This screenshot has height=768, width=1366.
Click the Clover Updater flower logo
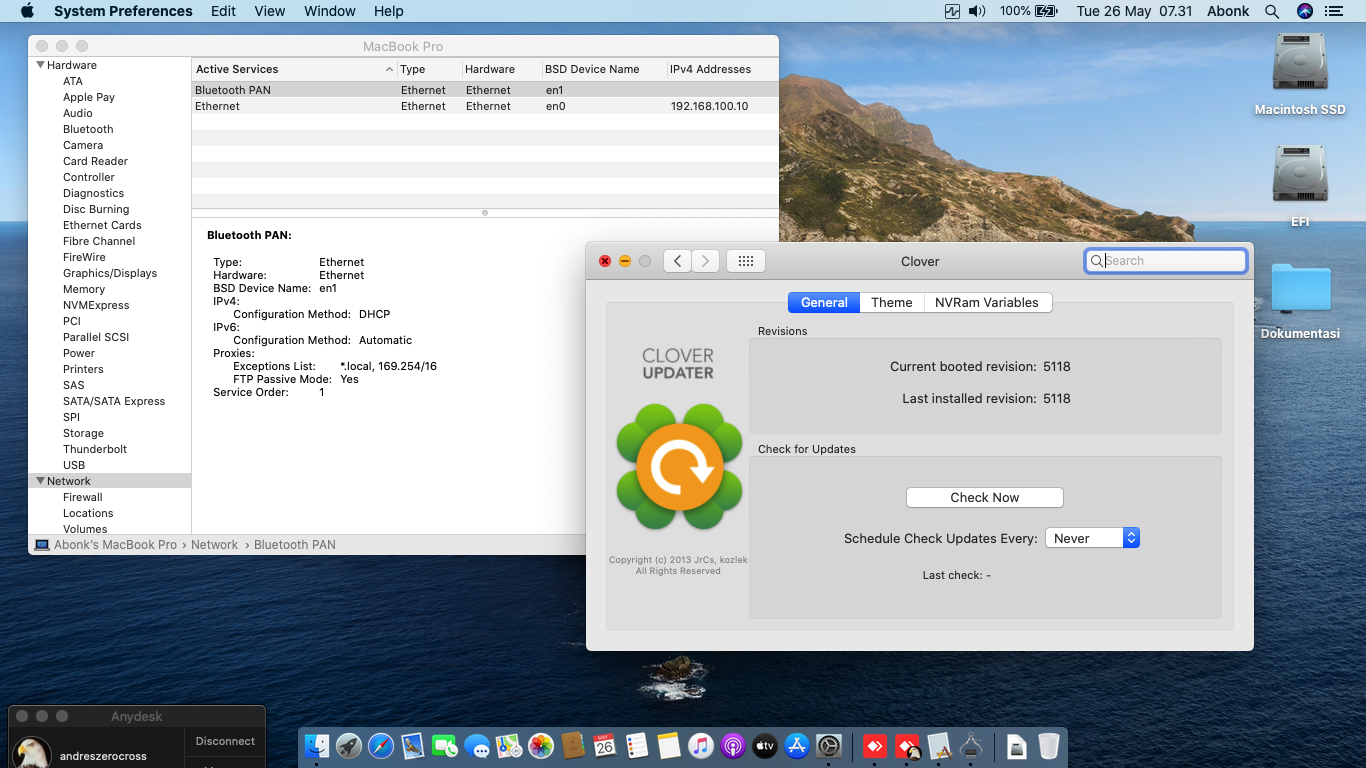tap(679, 466)
